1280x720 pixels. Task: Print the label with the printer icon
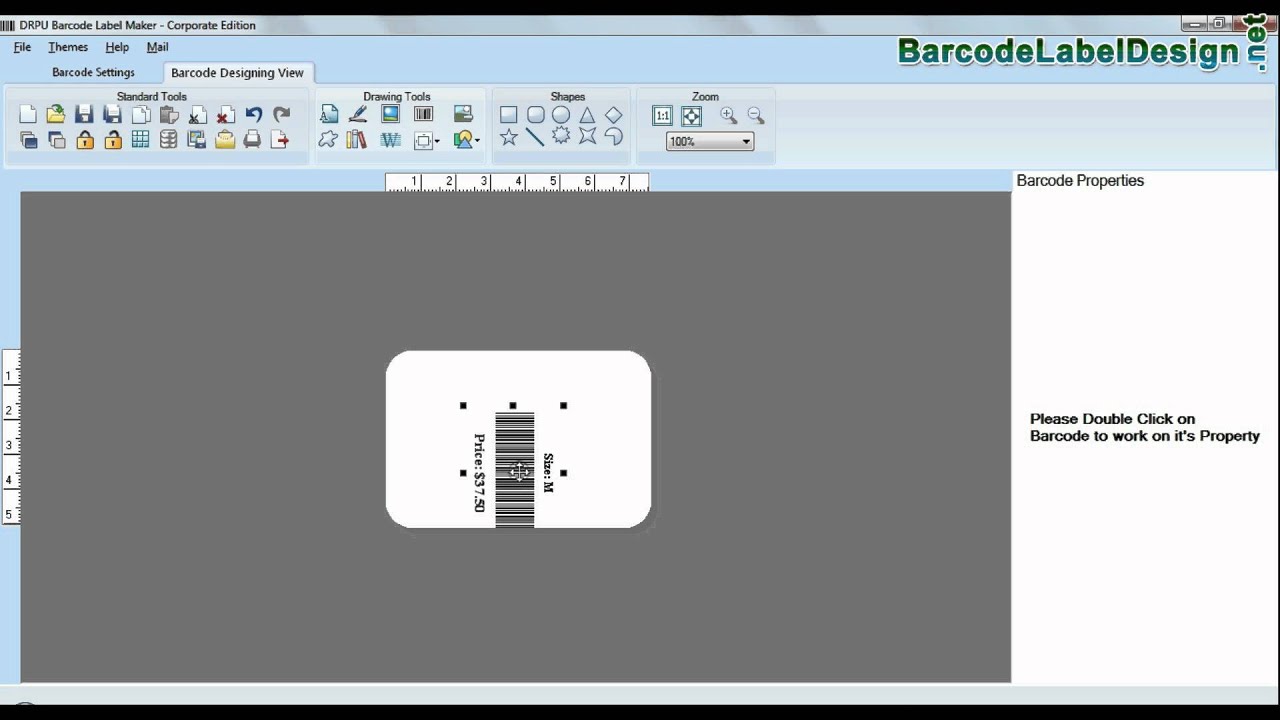click(x=253, y=140)
